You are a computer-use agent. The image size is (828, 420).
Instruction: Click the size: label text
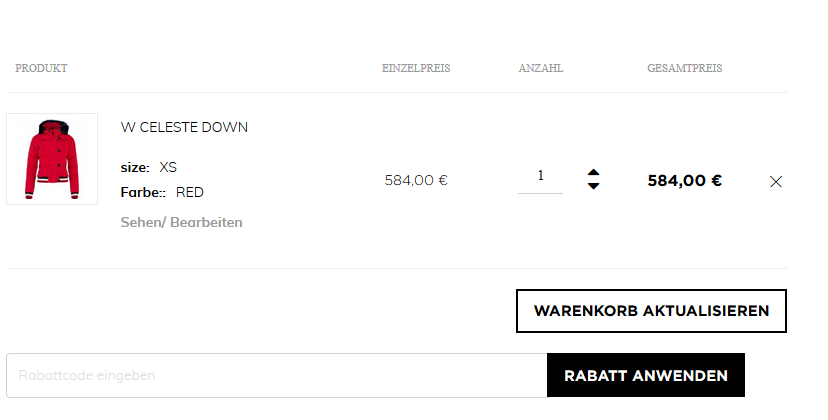pos(135,167)
